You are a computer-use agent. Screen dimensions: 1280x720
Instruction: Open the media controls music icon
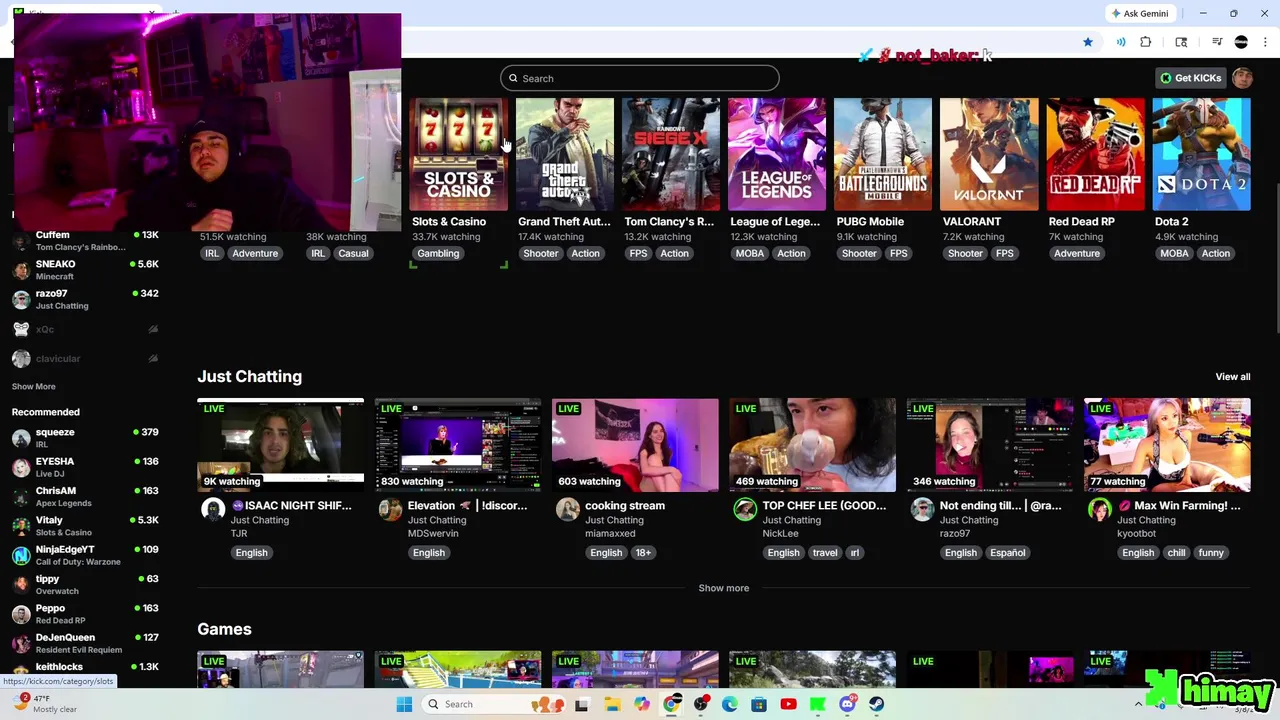(1217, 42)
